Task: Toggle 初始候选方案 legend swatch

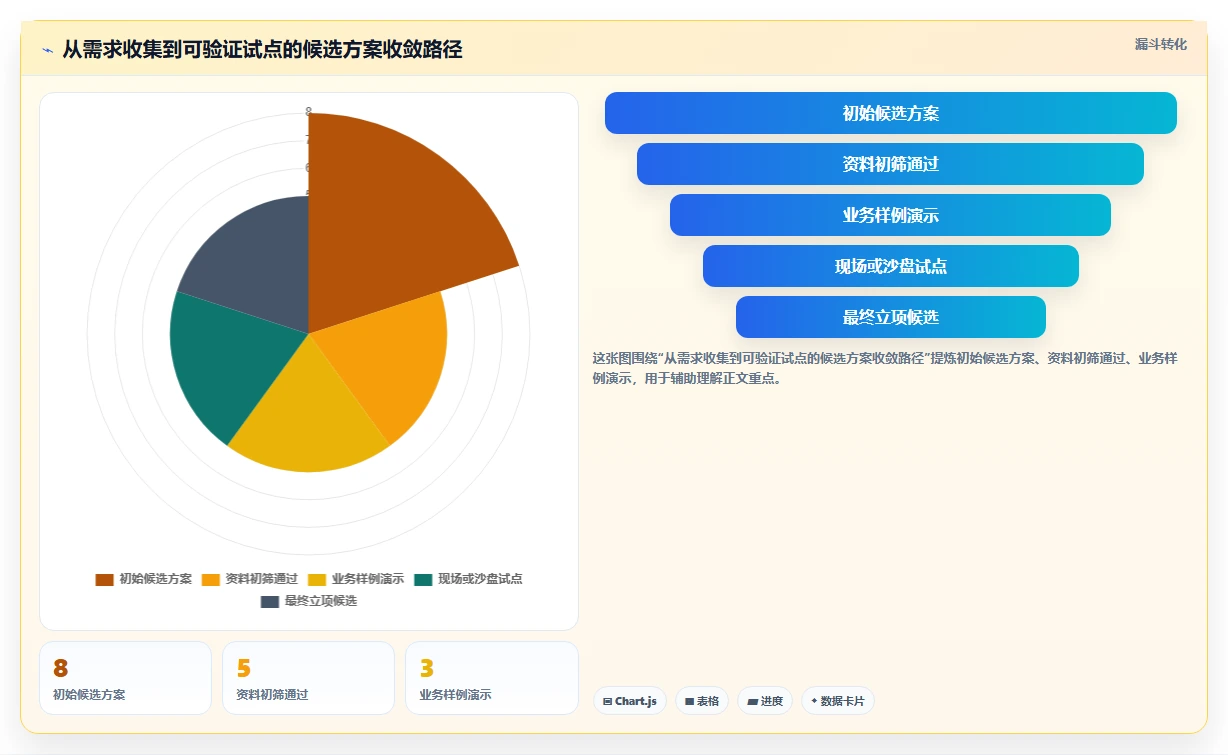Action: (104, 579)
